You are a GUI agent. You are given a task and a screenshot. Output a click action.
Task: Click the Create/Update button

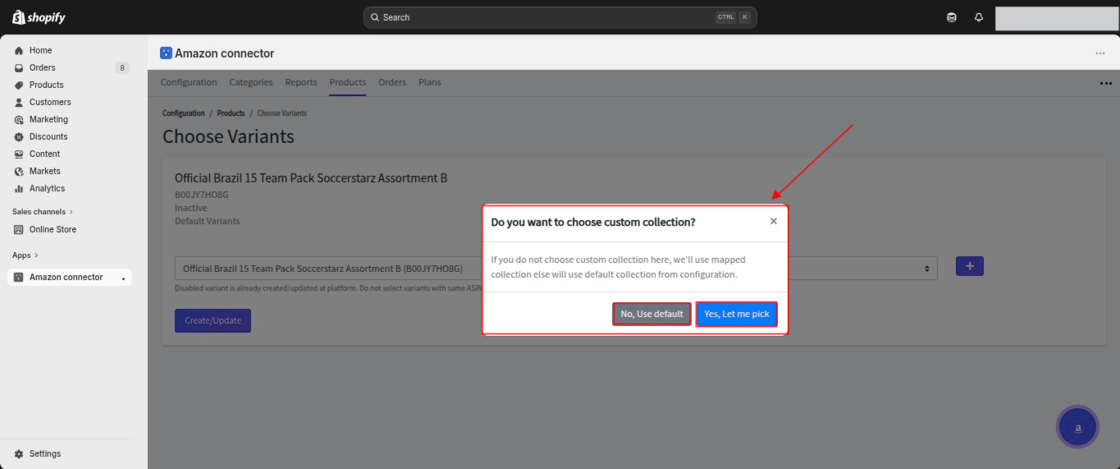tap(213, 321)
